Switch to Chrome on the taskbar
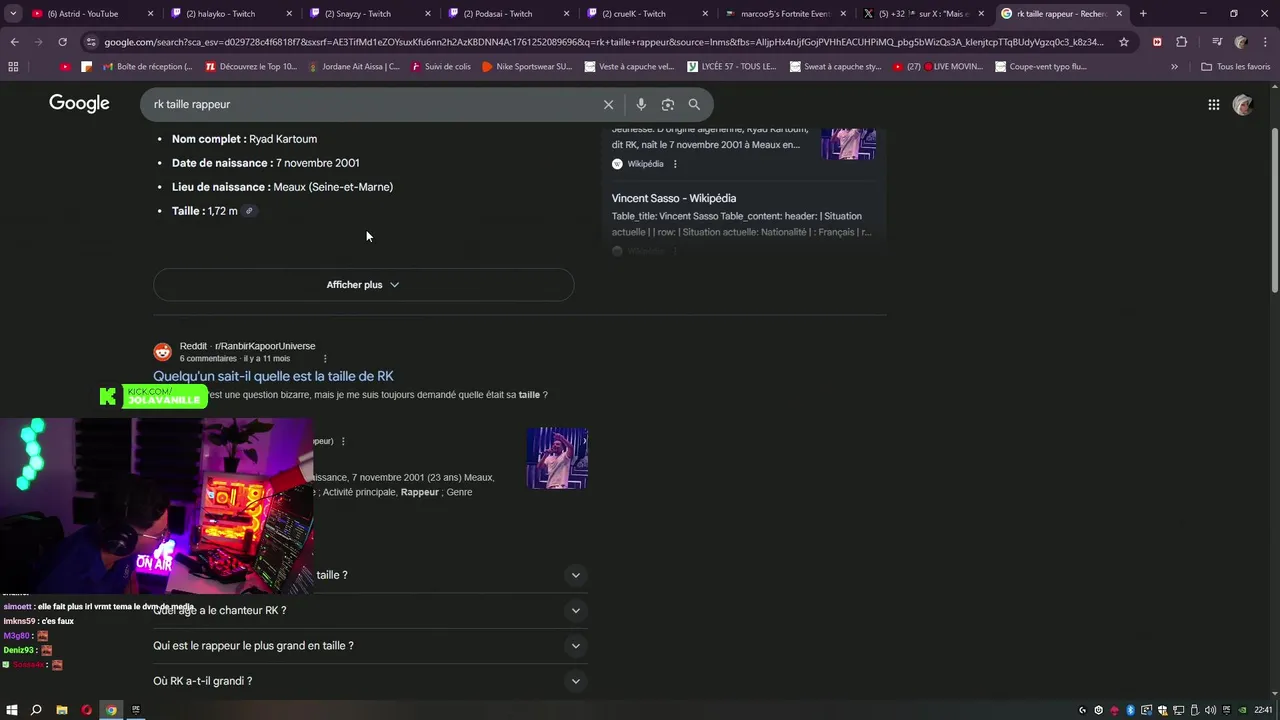 click(111, 710)
